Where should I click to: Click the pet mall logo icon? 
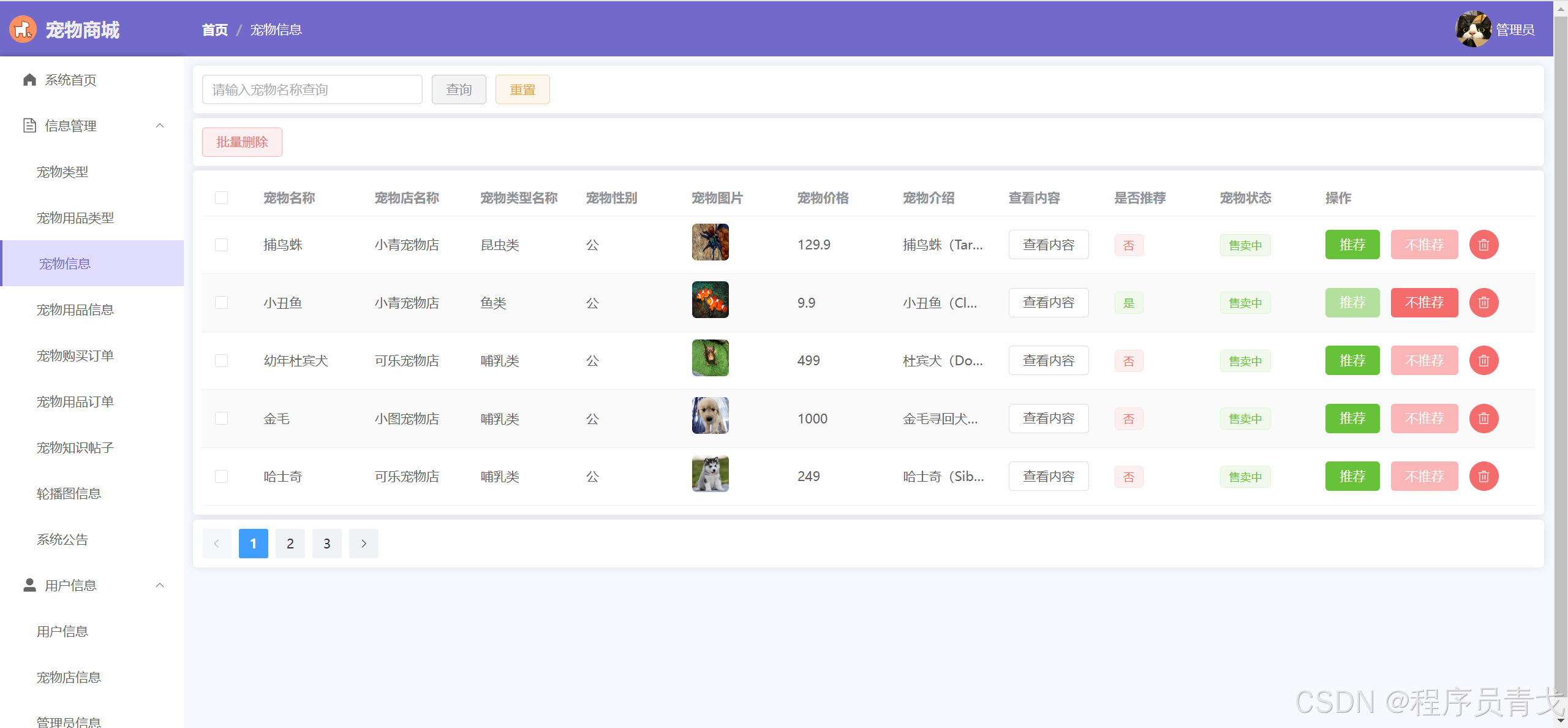click(x=23, y=29)
